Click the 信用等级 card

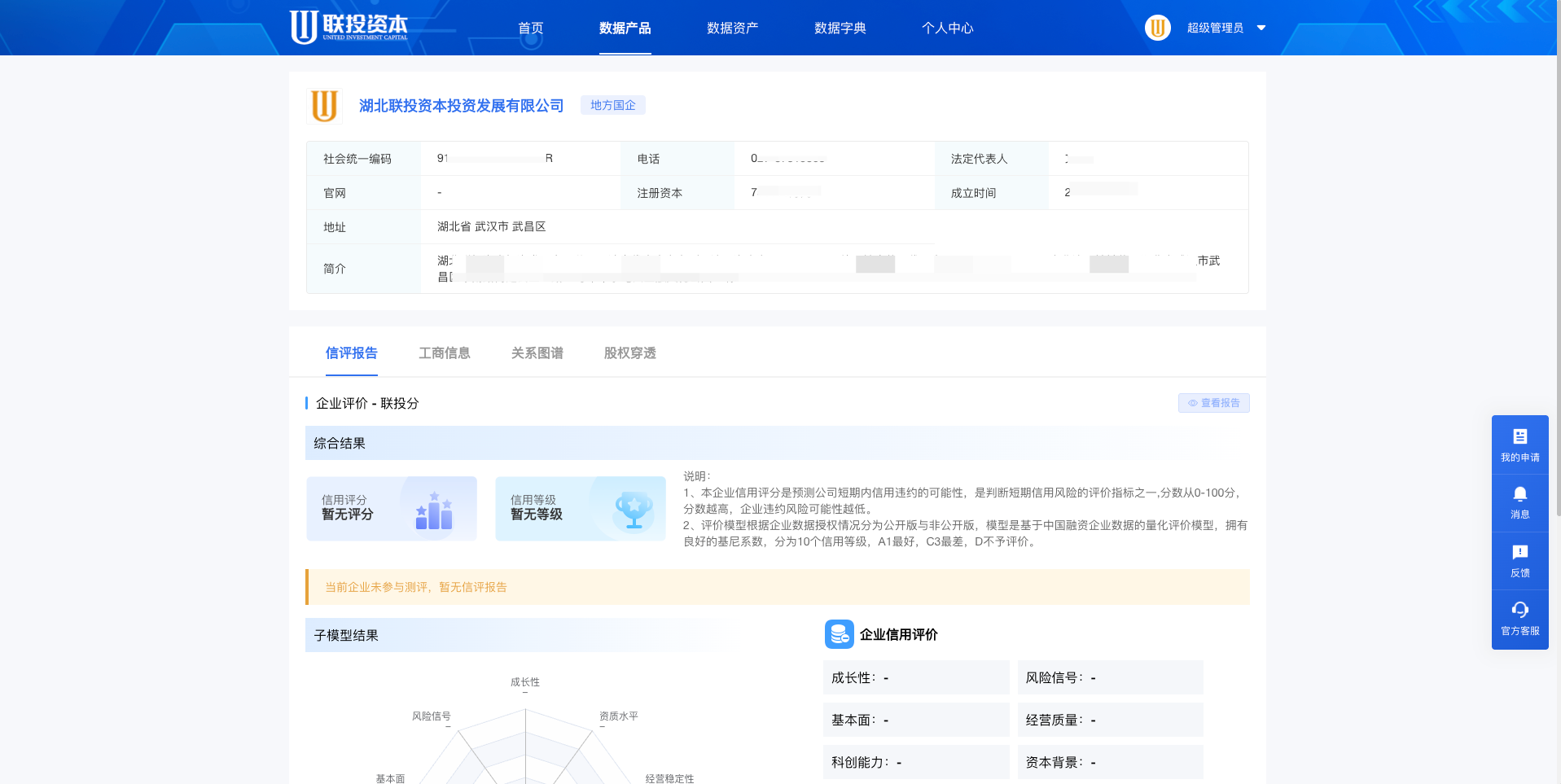(581, 508)
